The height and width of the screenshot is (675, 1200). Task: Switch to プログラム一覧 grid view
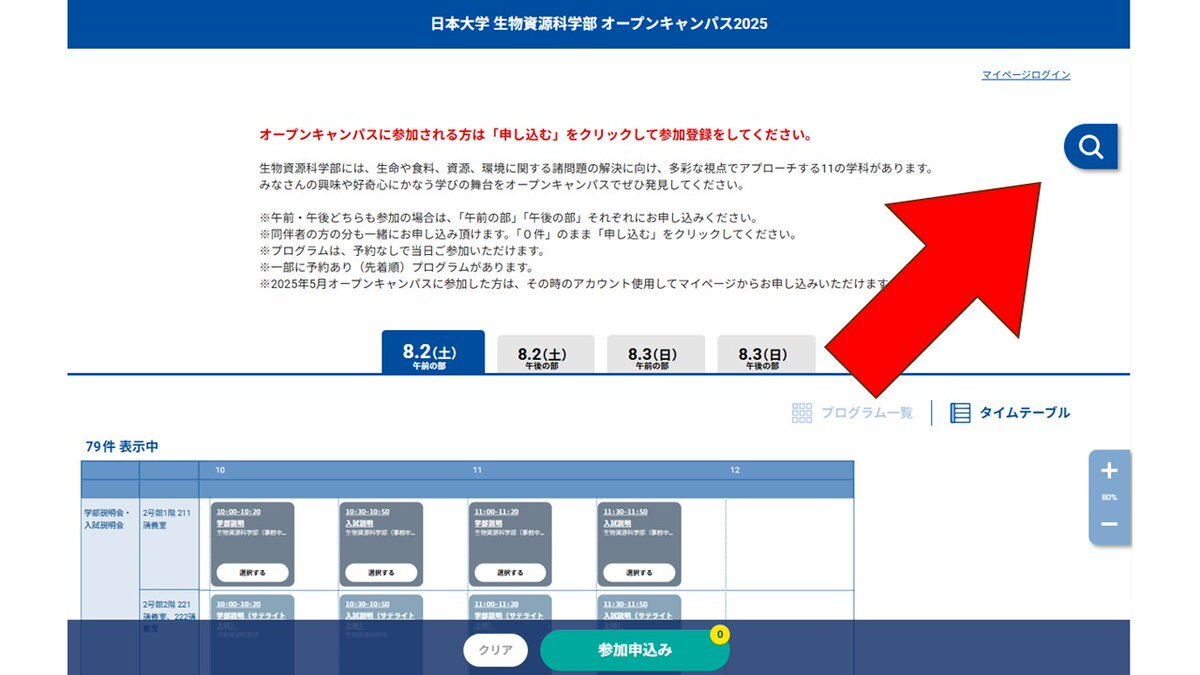tap(852, 413)
